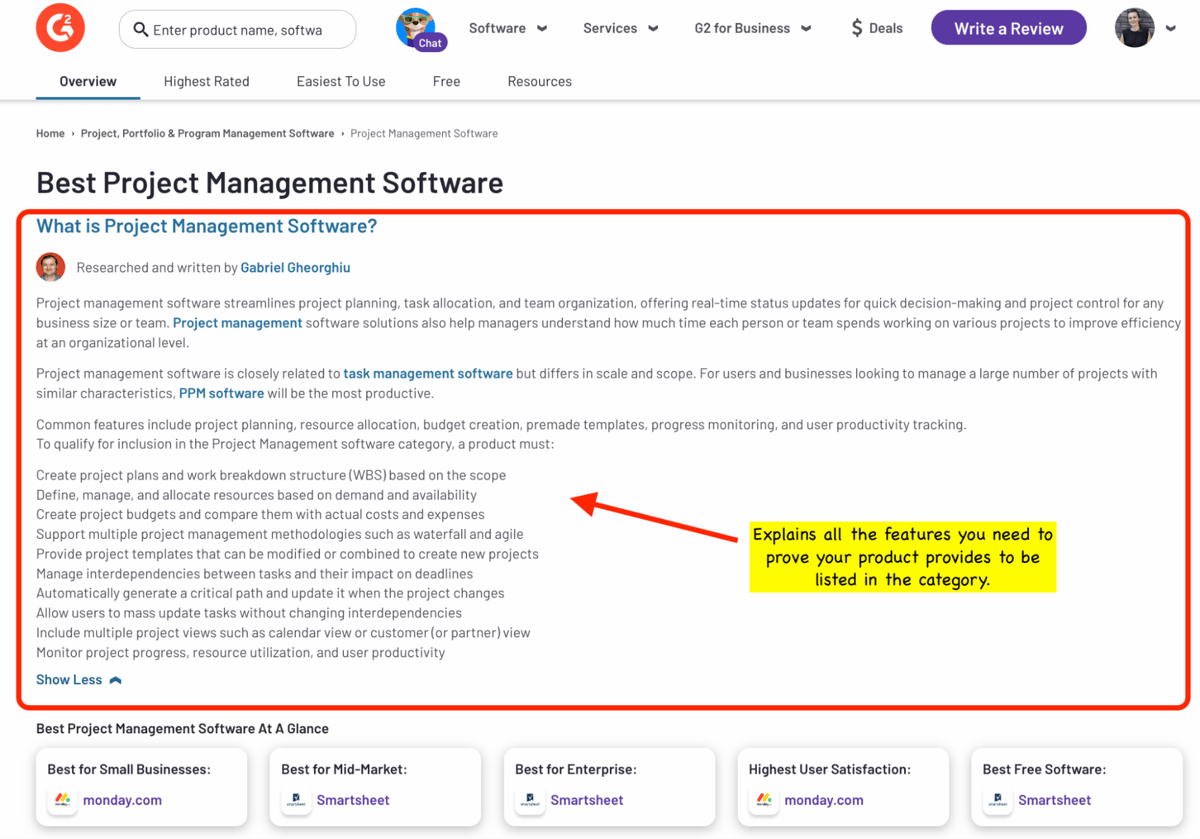Expand the Software dropdown menu

point(508,28)
